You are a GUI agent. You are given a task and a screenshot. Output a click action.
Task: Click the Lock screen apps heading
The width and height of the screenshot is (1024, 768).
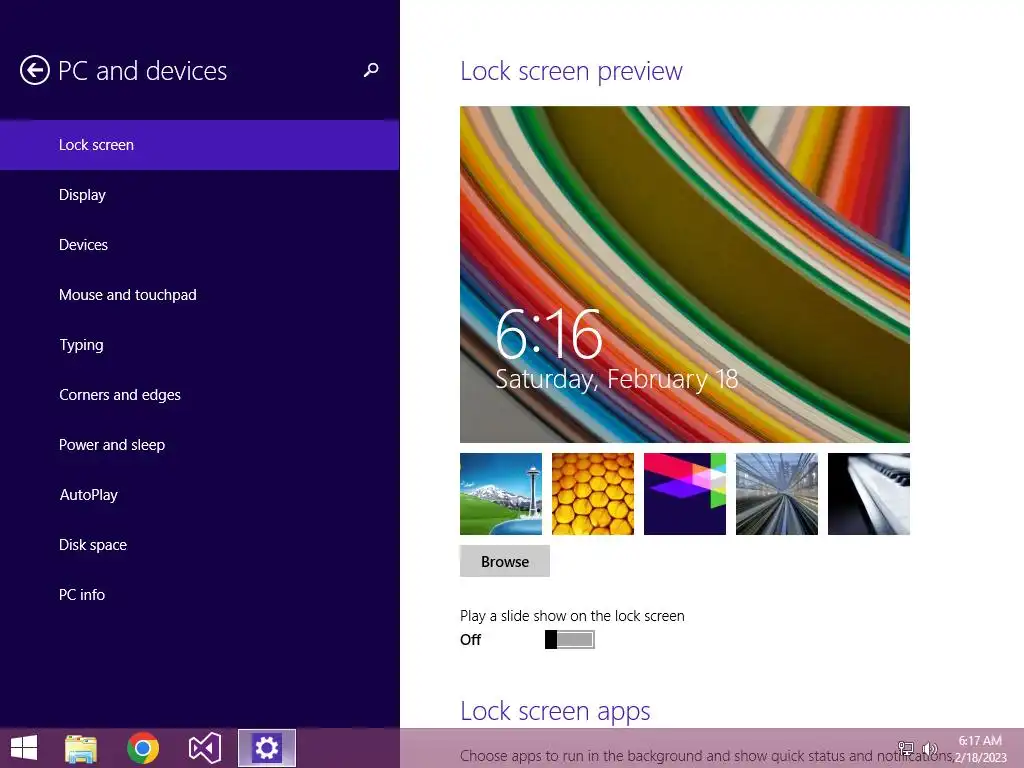coord(555,711)
